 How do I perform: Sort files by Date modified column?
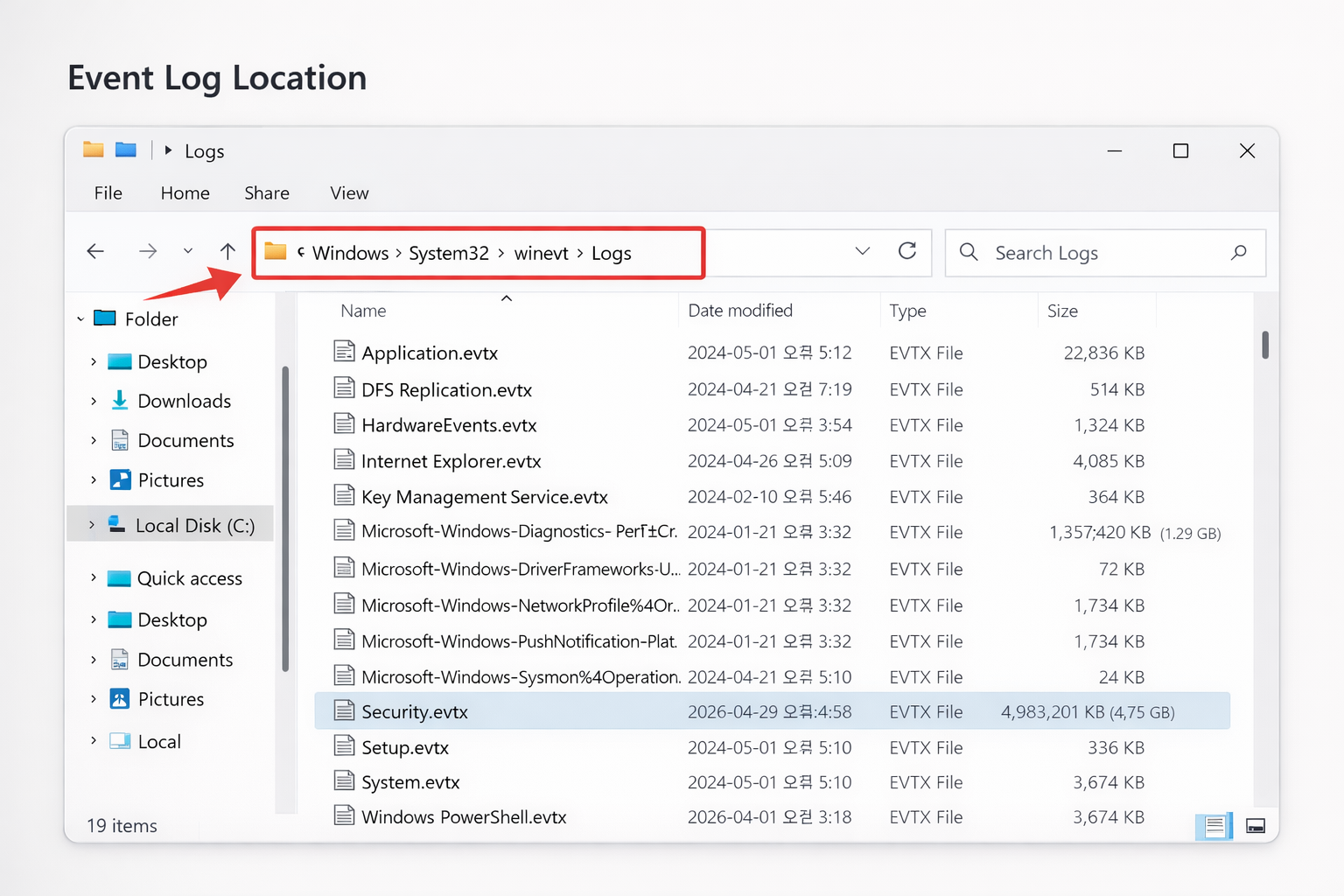click(740, 311)
